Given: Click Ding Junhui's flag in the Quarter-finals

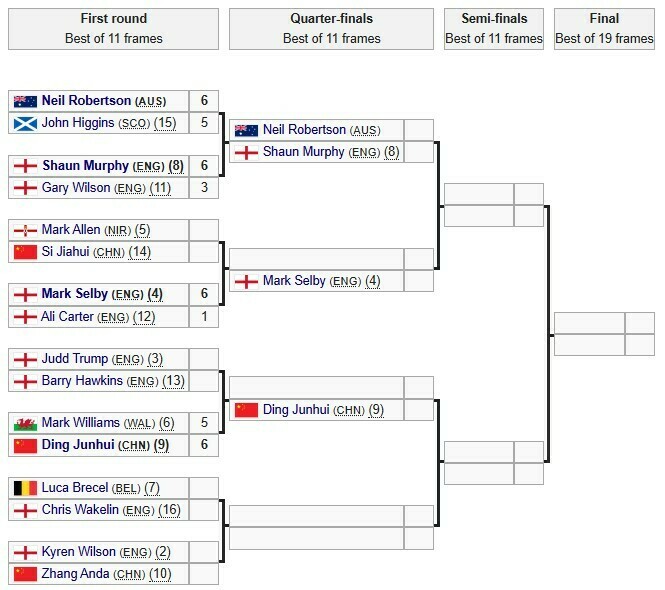Looking at the screenshot, I should point(246,410).
